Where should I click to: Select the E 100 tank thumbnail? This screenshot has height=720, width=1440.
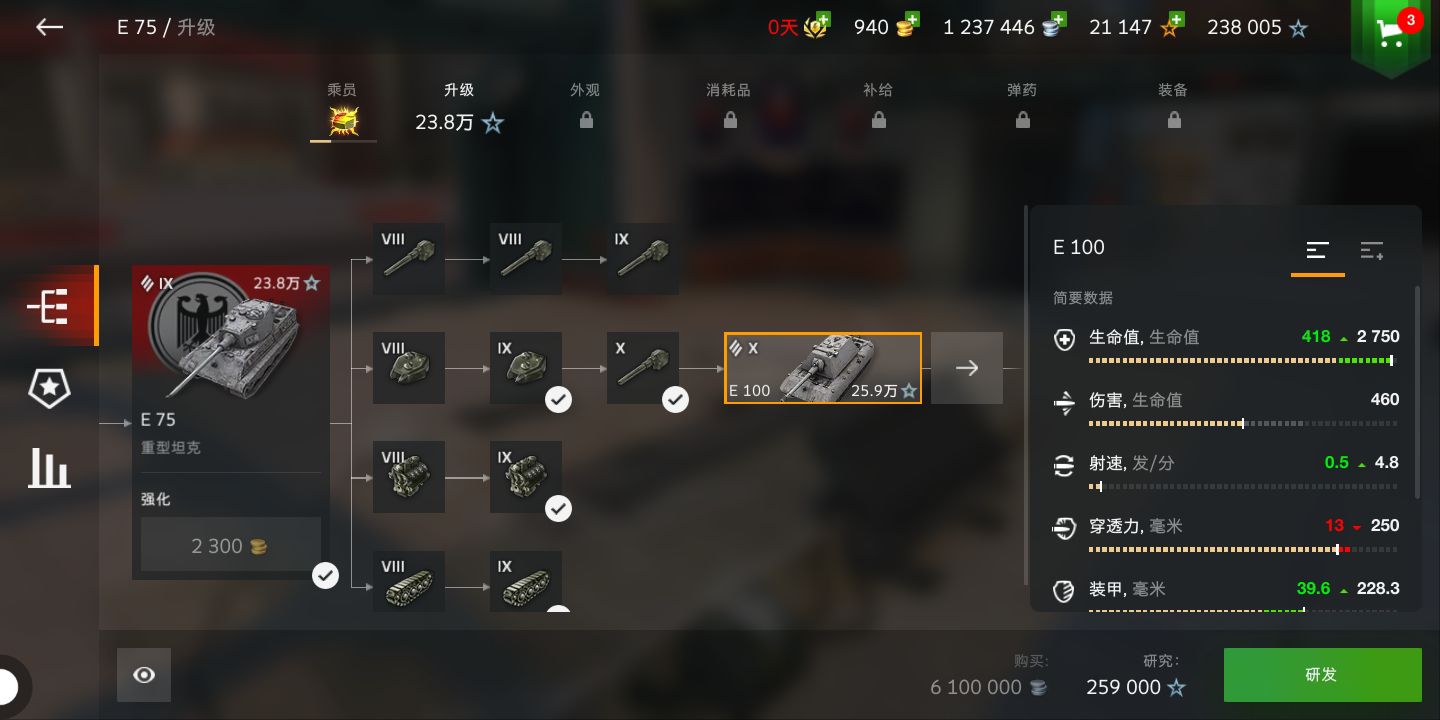[823, 368]
